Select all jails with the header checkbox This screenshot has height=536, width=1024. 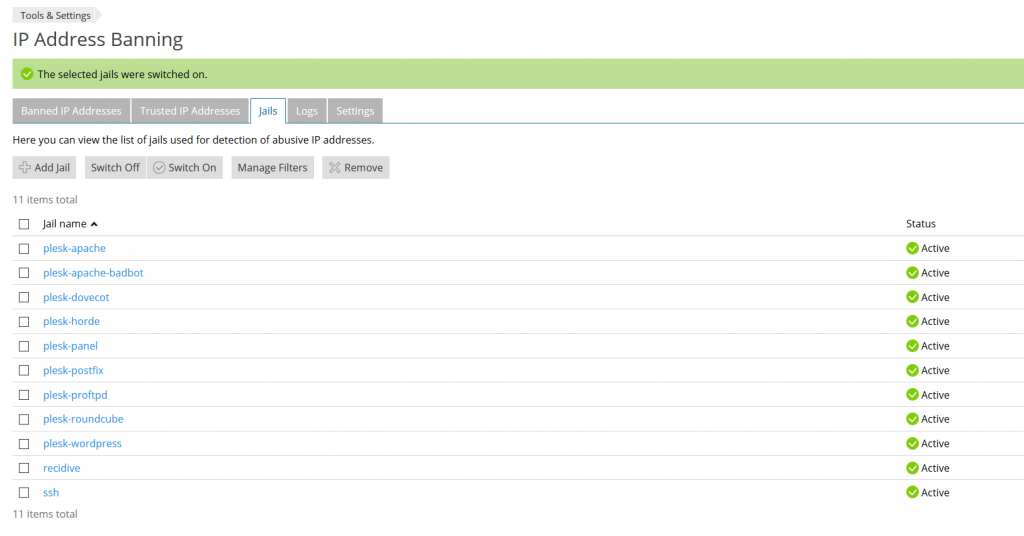tap(24, 224)
